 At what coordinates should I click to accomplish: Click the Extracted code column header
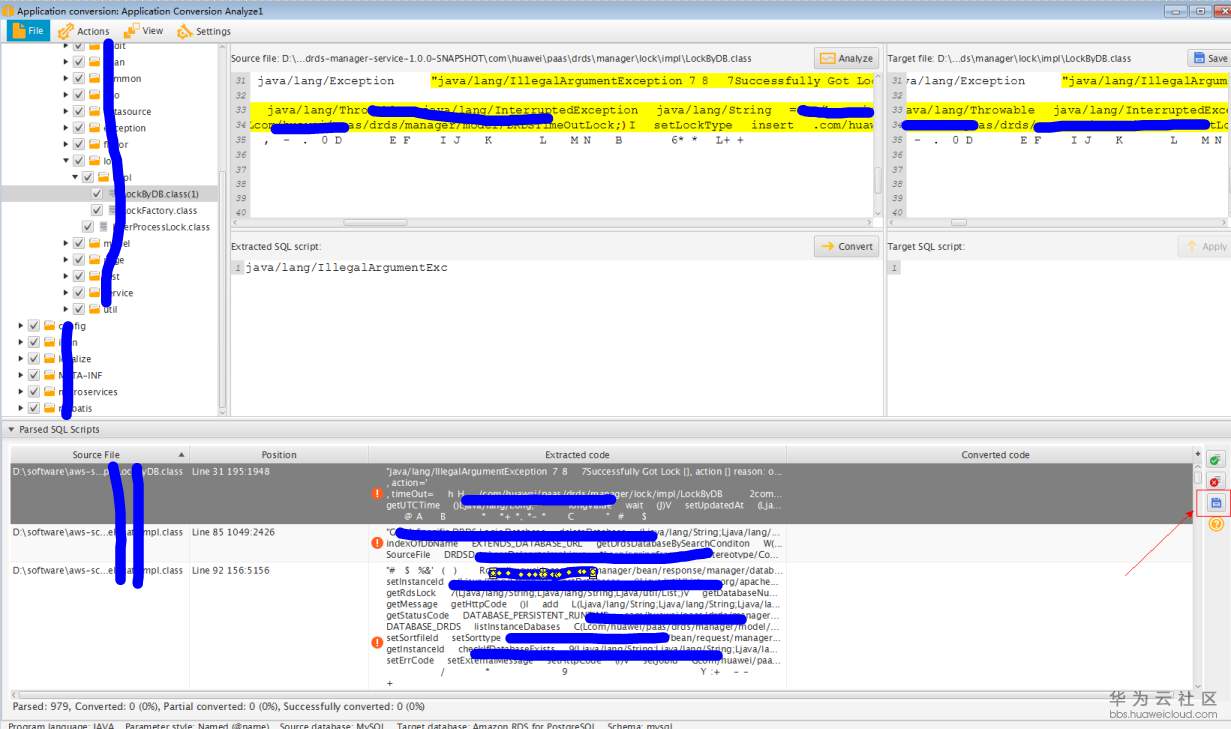click(577, 455)
